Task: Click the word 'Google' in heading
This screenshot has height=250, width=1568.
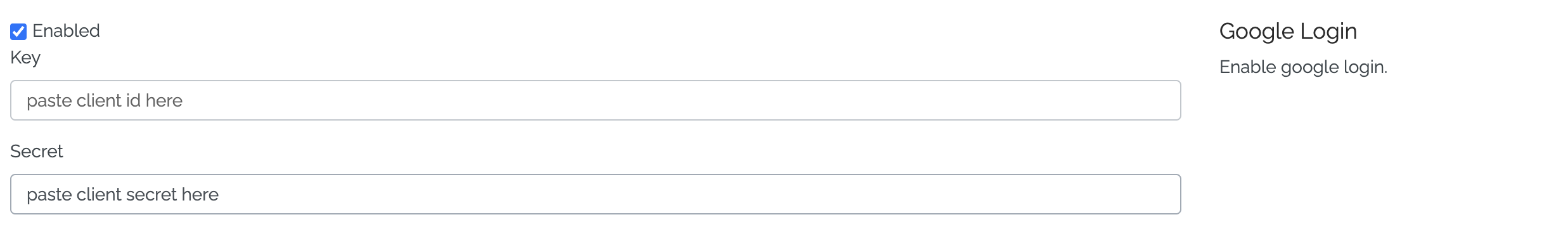Action: (x=1257, y=31)
